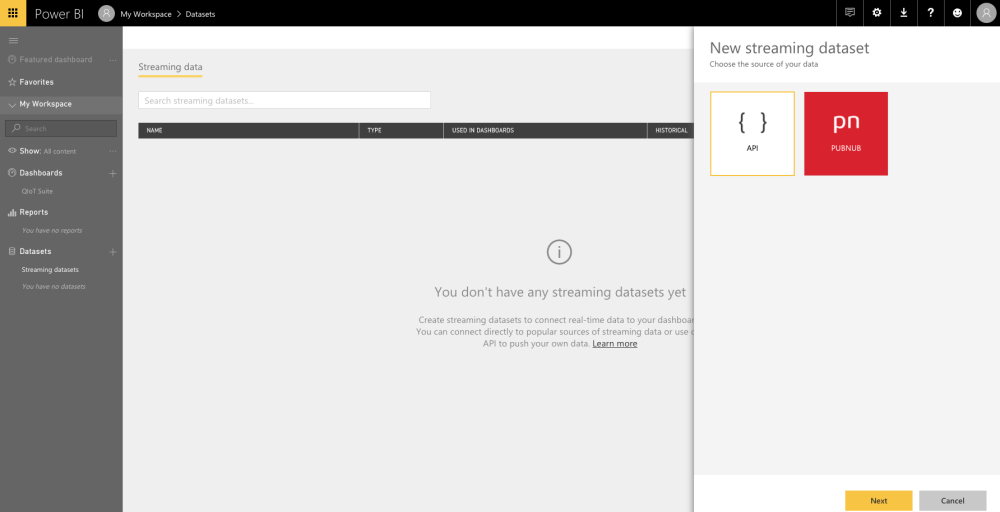Click the user avatar beside My Workspace
Viewport: 1000px width, 512px height.
107,13
